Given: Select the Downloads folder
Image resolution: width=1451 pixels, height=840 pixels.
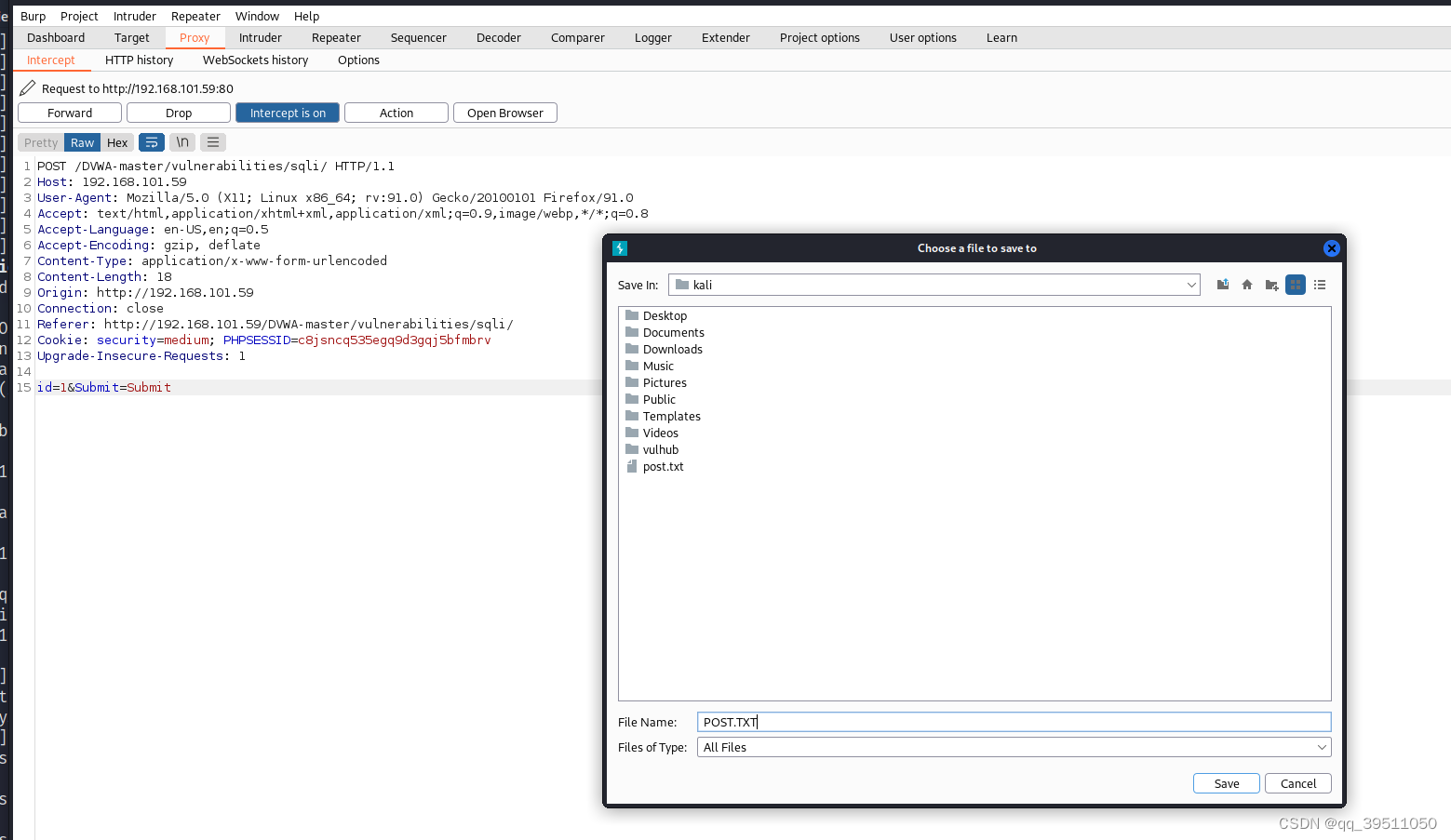Looking at the screenshot, I should click(663, 350).
